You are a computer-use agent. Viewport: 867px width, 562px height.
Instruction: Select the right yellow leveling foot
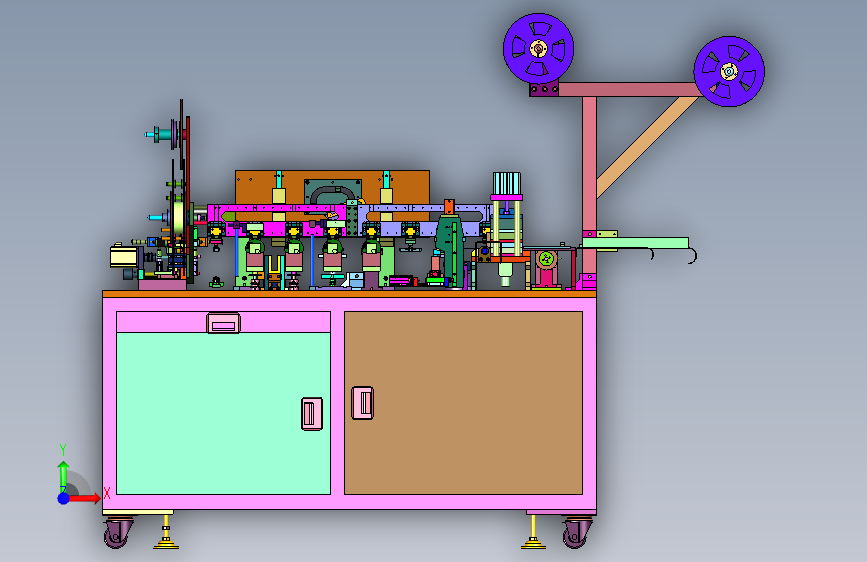tap(534, 533)
